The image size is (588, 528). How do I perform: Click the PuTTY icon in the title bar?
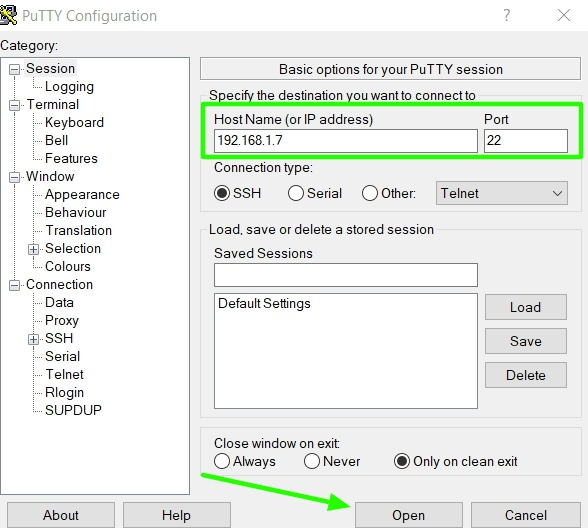(8, 15)
